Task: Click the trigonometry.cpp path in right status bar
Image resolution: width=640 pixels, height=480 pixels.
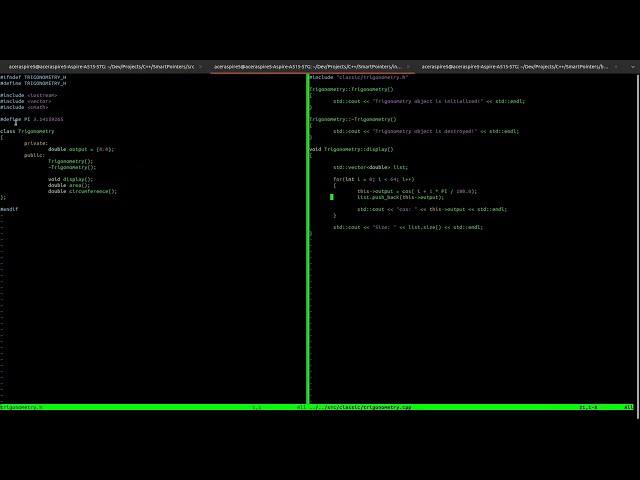Action: [360, 407]
